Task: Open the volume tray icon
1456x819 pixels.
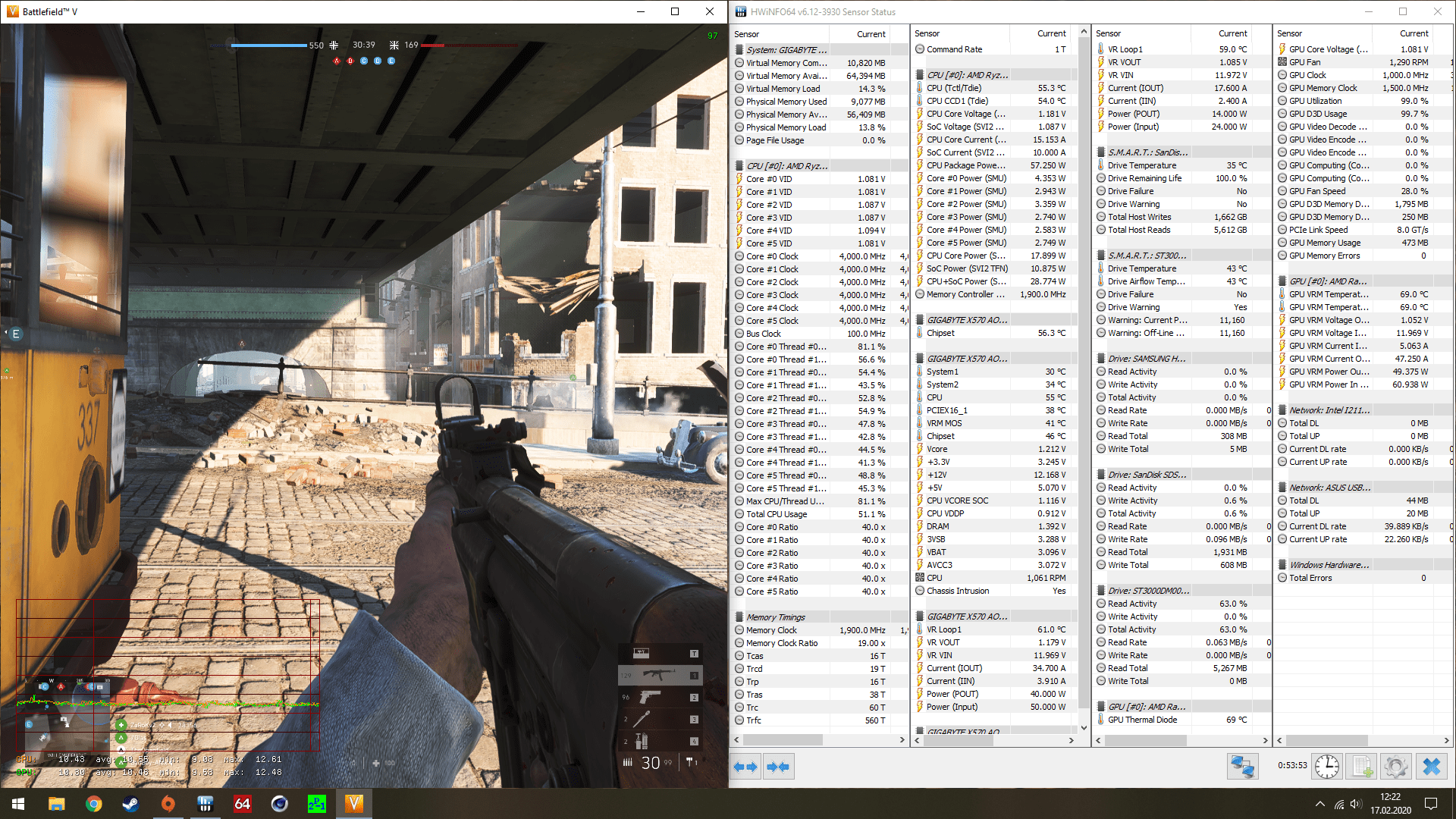Action: pos(1356,804)
